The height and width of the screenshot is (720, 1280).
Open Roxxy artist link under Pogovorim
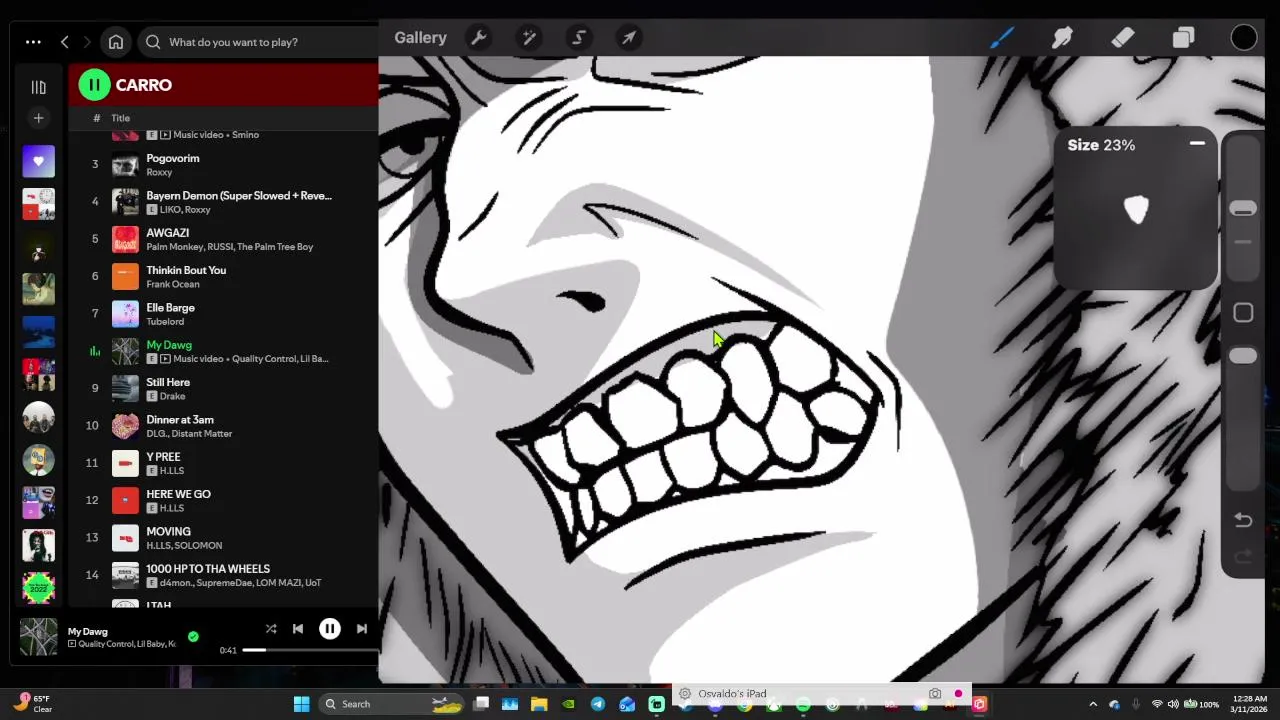[x=159, y=172]
